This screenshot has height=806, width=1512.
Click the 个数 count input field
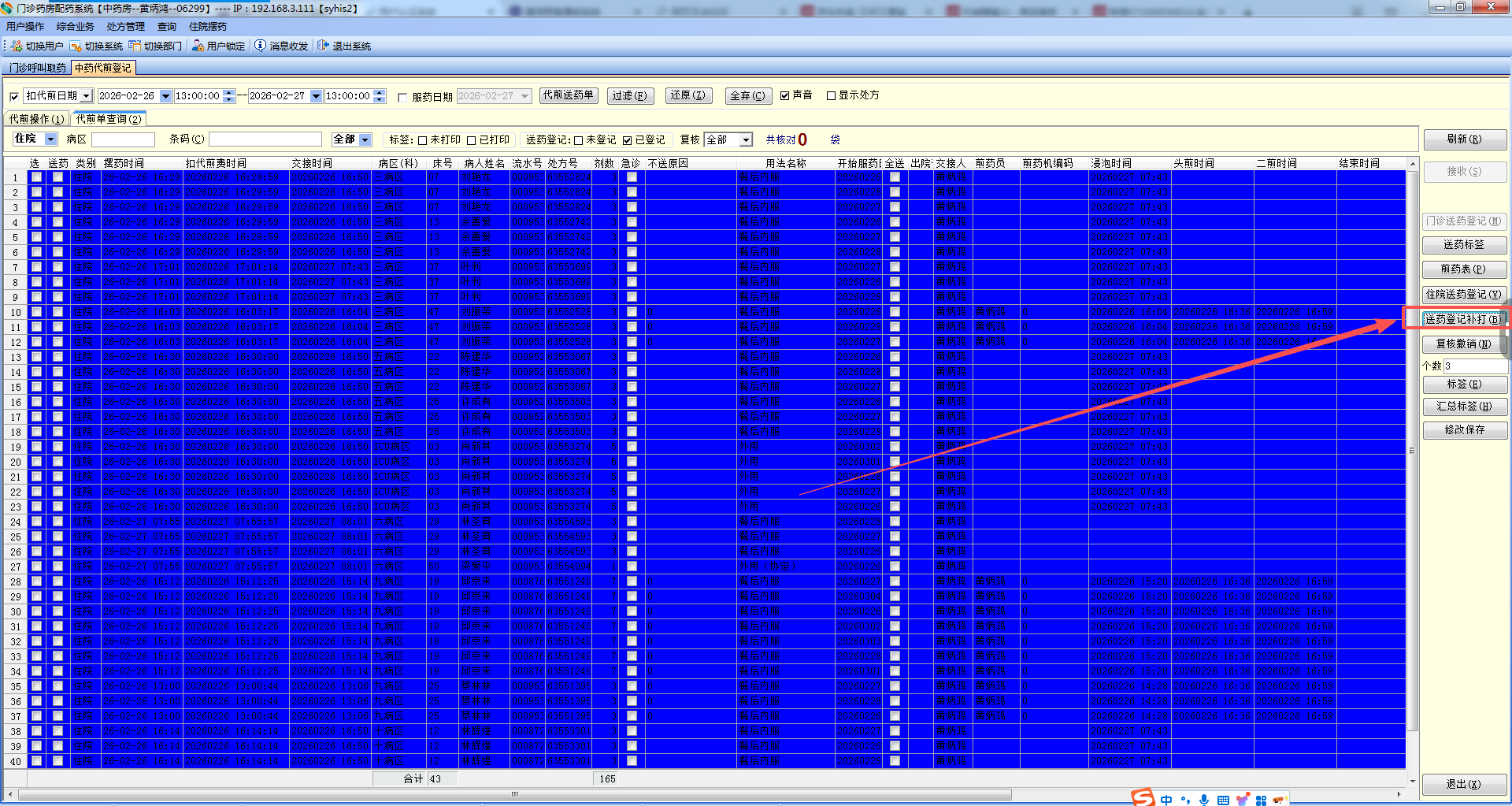1474,366
